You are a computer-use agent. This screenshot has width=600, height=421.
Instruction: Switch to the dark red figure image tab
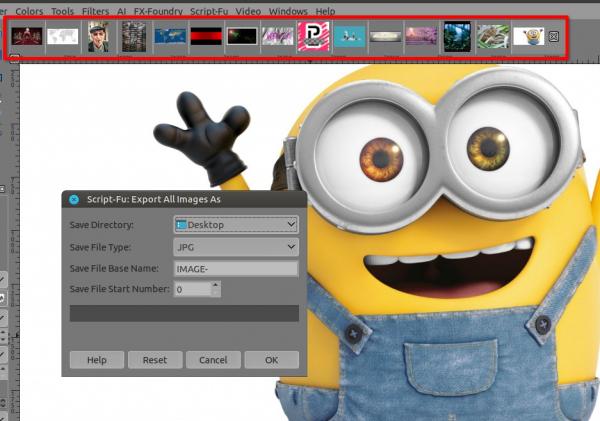27,36
